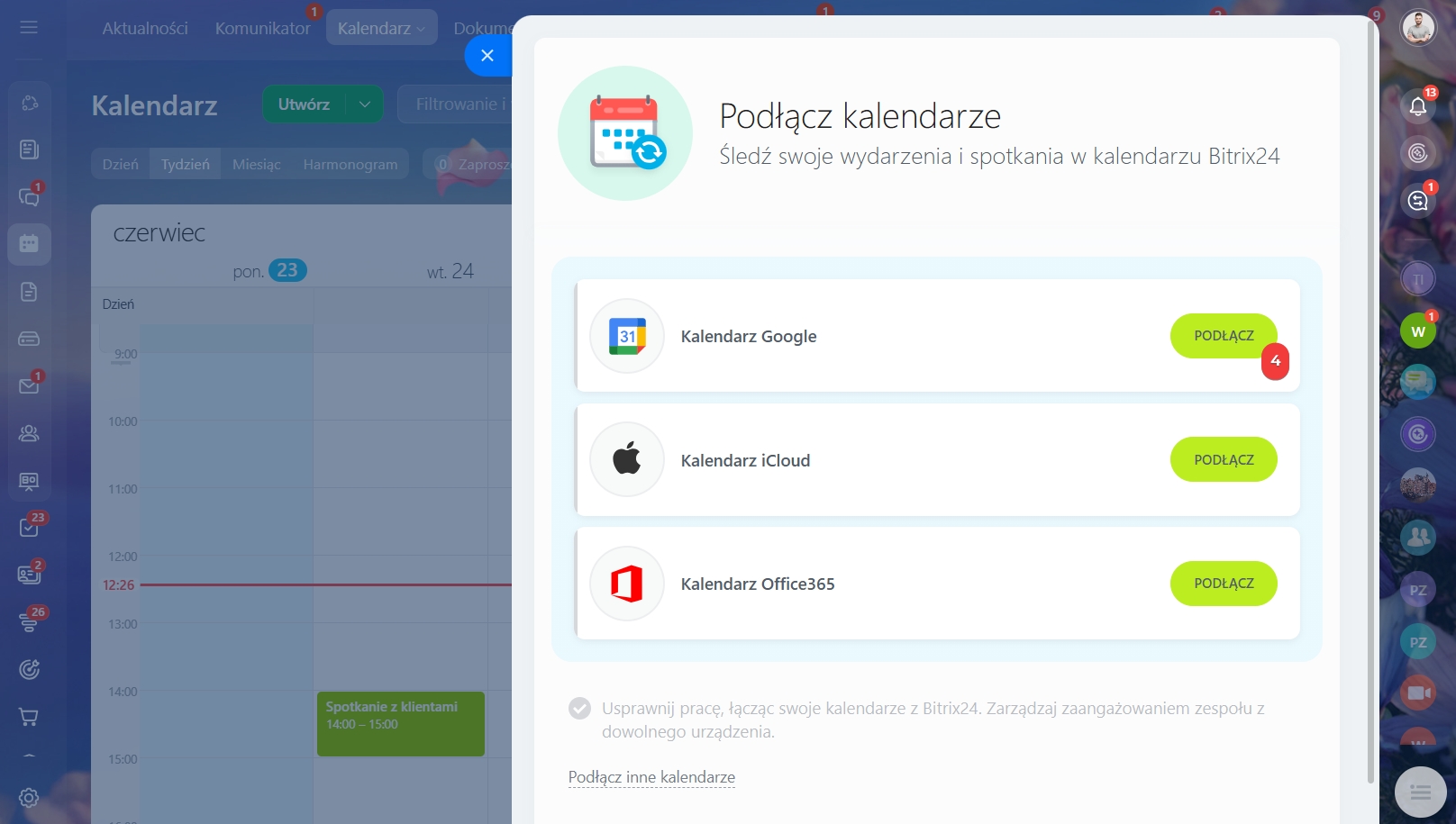Open notifications bell icon
The width and height of the screenshot is (1456, 824).
coord(1418,106)
